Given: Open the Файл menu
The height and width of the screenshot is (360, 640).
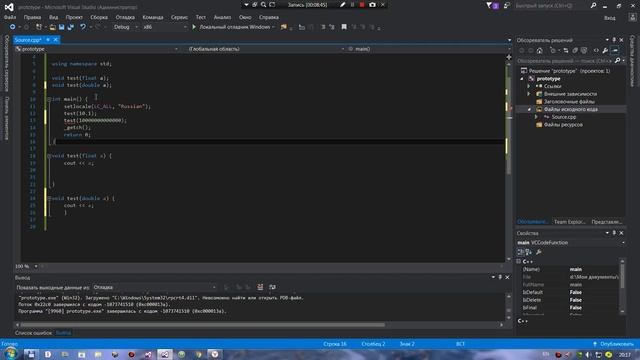Looking at the screenshot, I should [10, 17].
